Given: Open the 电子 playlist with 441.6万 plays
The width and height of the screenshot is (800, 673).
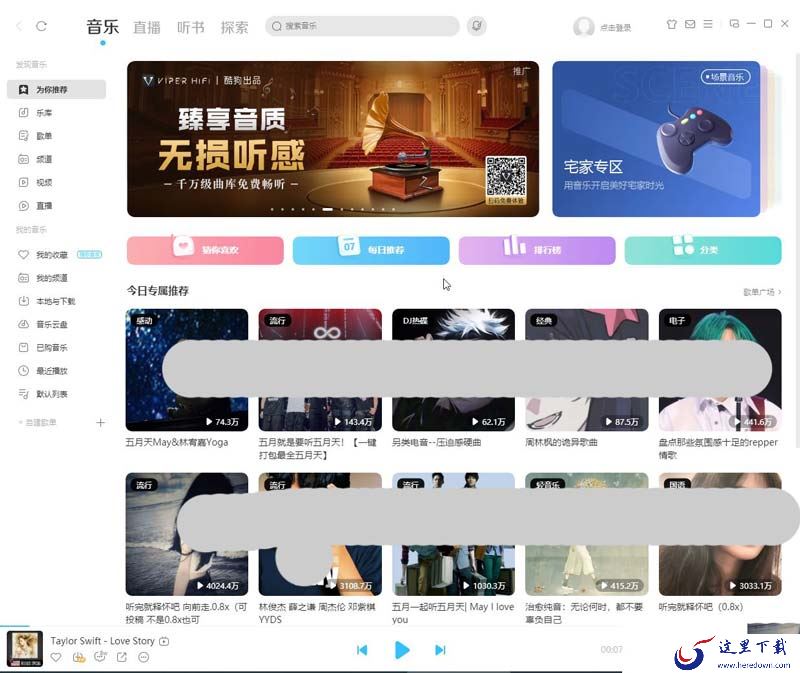Looking at the screenshot, I should 720,370.
